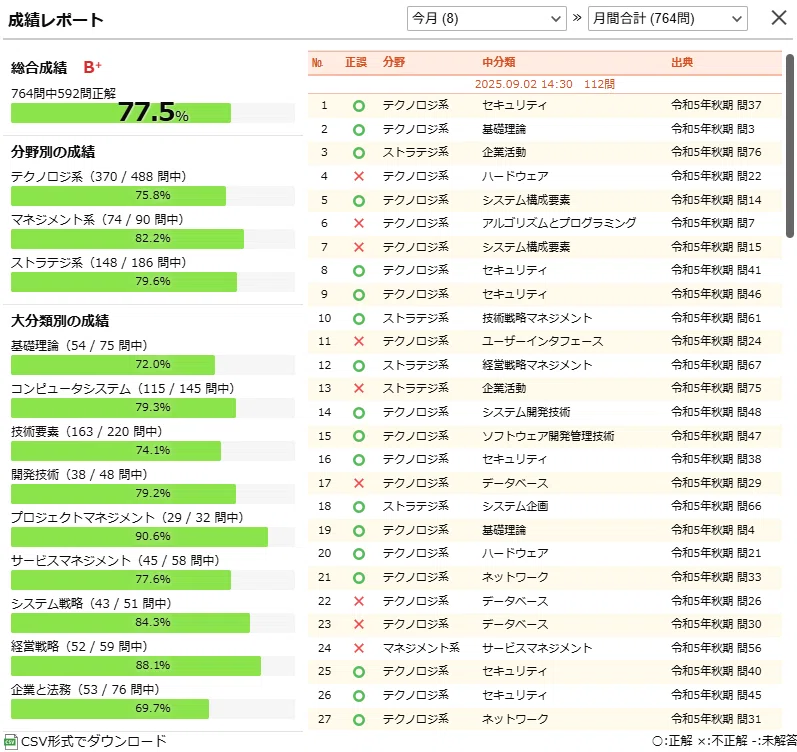797x752 pixels.
Task: Click マネジメント系 field in row 24
Action: 421,648
